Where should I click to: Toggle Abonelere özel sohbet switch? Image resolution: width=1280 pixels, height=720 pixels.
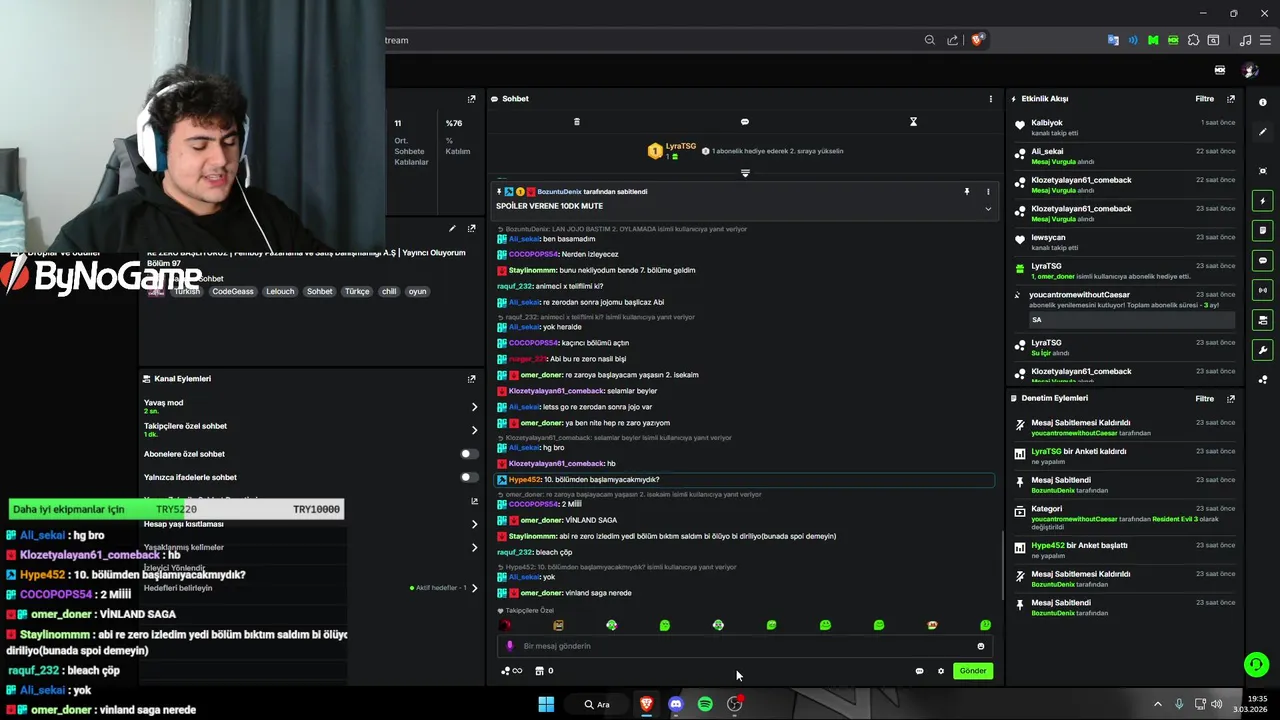(468, 454)
